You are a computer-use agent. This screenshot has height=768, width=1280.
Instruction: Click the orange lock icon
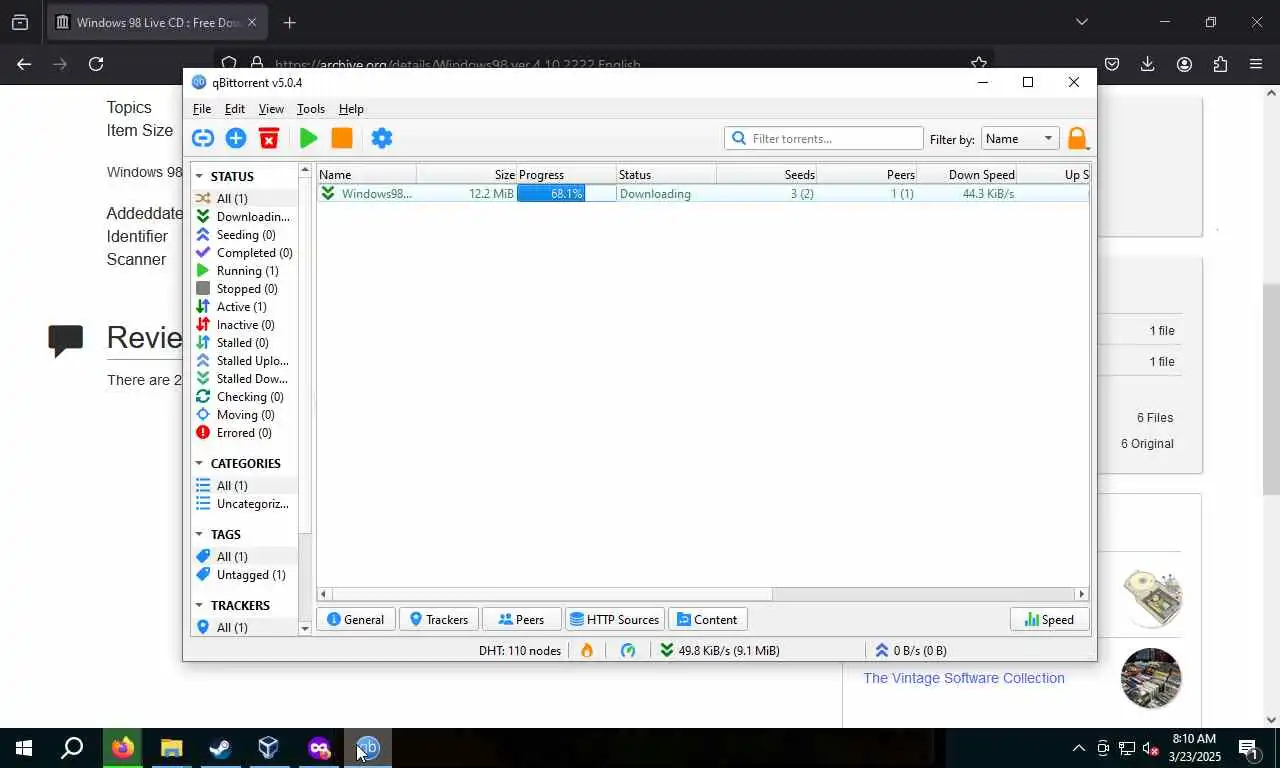point(1077,139)
